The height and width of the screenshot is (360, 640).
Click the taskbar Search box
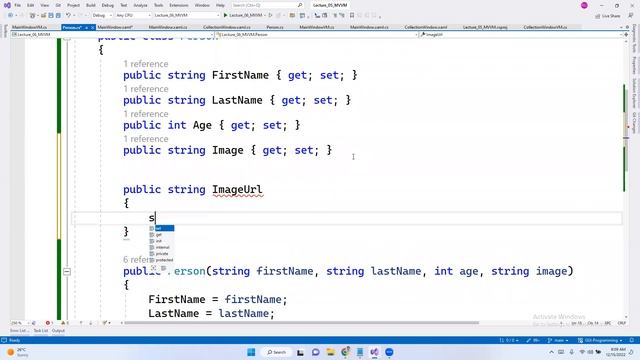pyautogui.click(x=277, y=352)
